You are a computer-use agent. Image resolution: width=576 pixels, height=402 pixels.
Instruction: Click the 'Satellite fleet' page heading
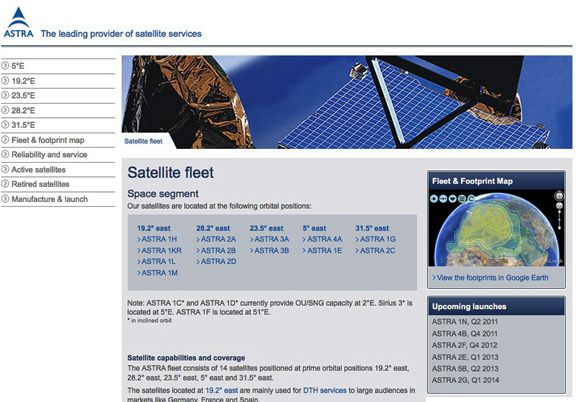tap(170, 173)
